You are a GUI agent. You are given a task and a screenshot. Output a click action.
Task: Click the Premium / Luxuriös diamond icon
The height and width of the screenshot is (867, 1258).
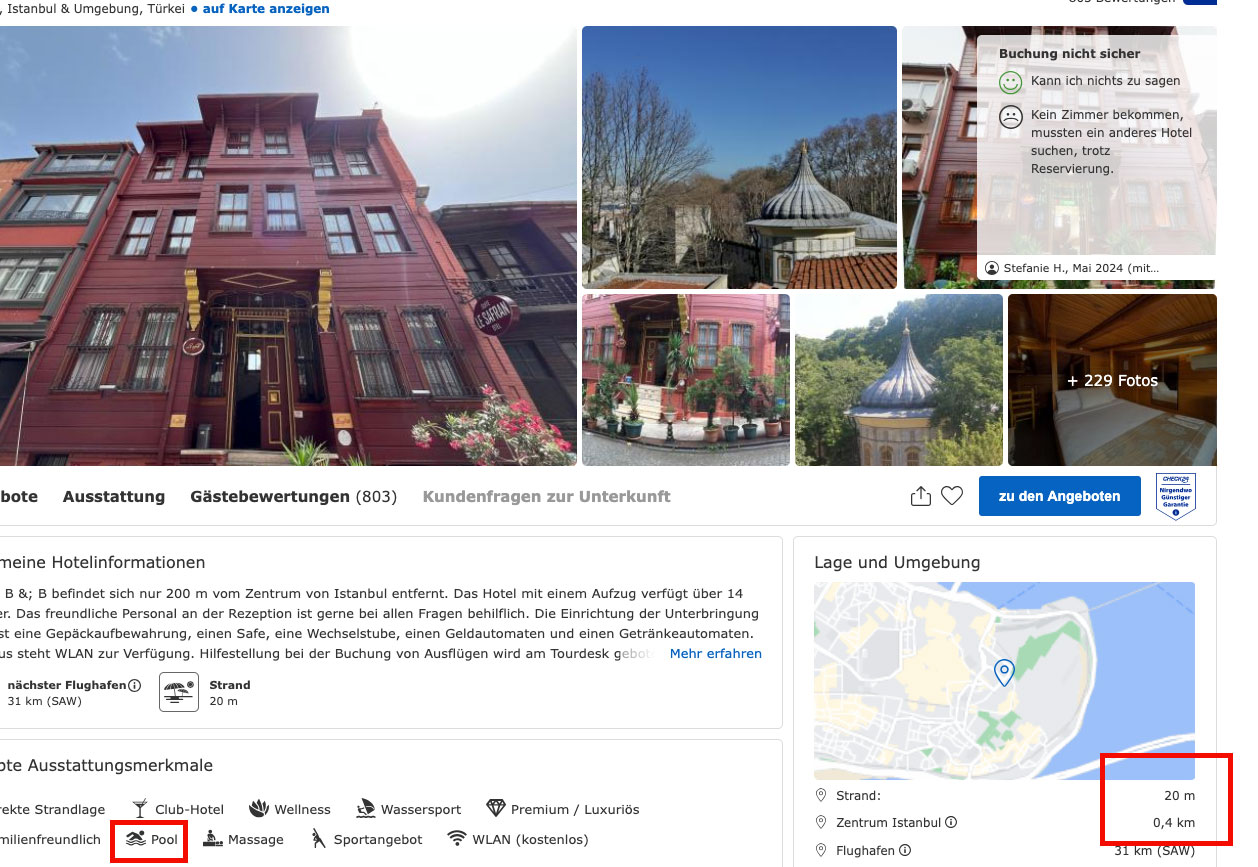coord(496,808)
